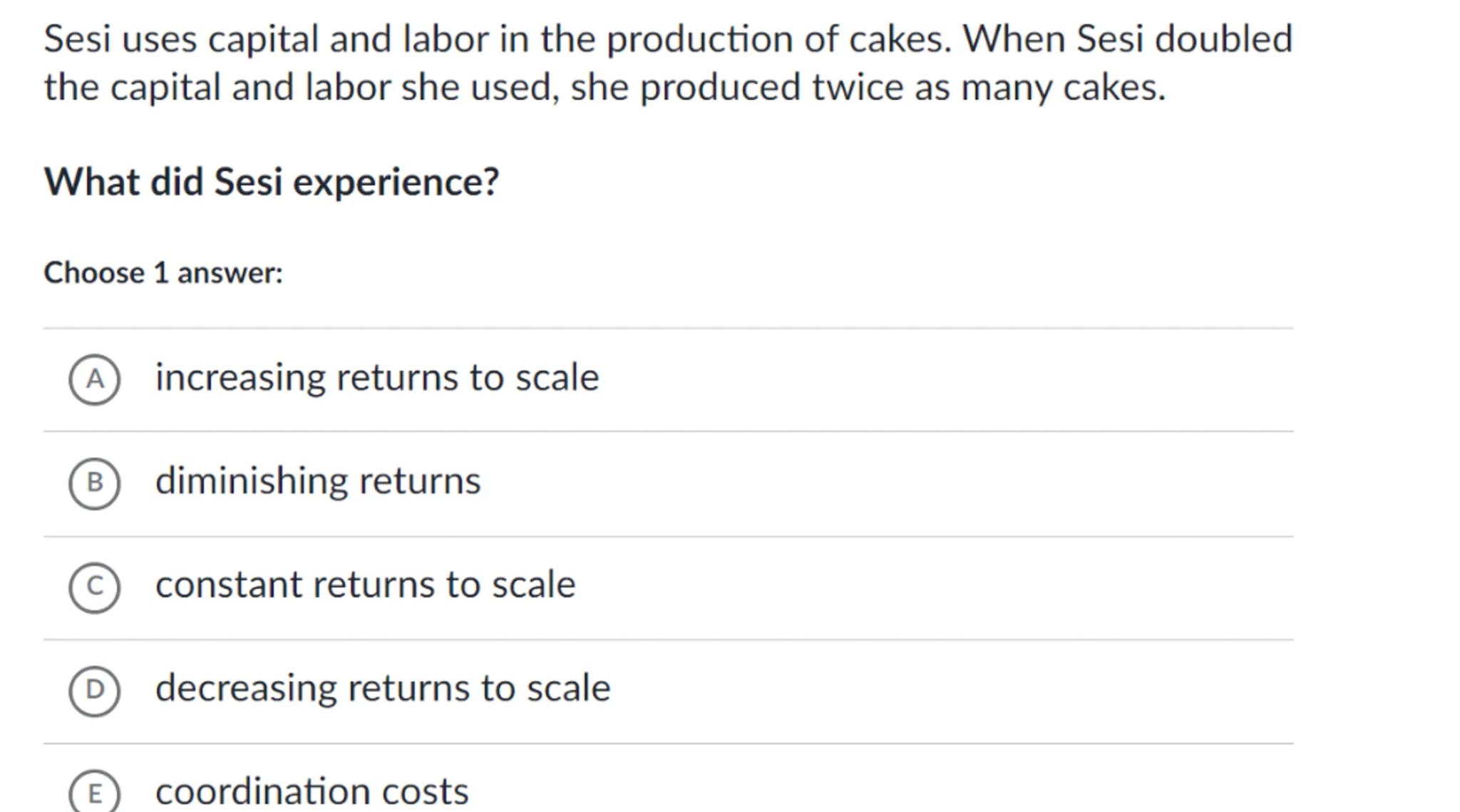Click the "Choose 1 answer:" label

163,273
